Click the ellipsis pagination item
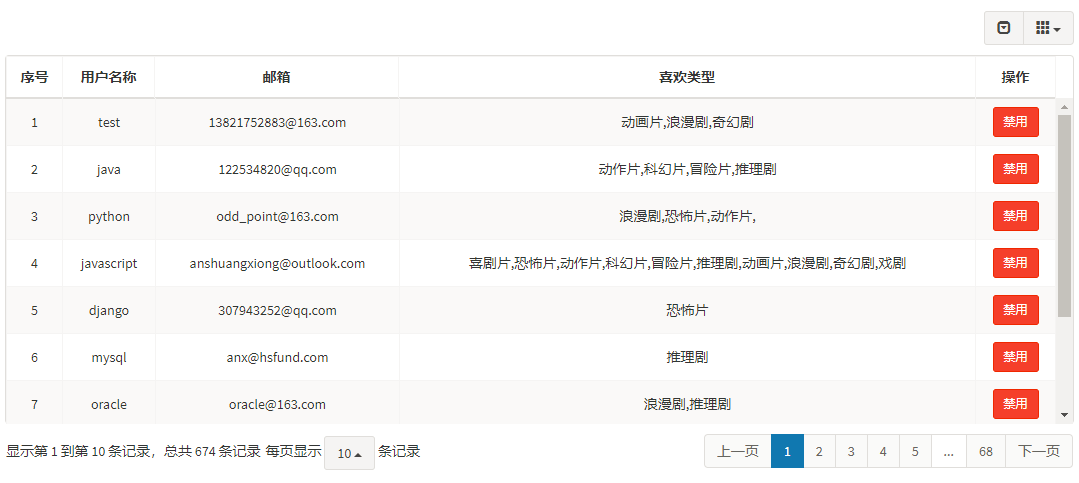This screenshot has height=483, width=1079. [949, 451]
